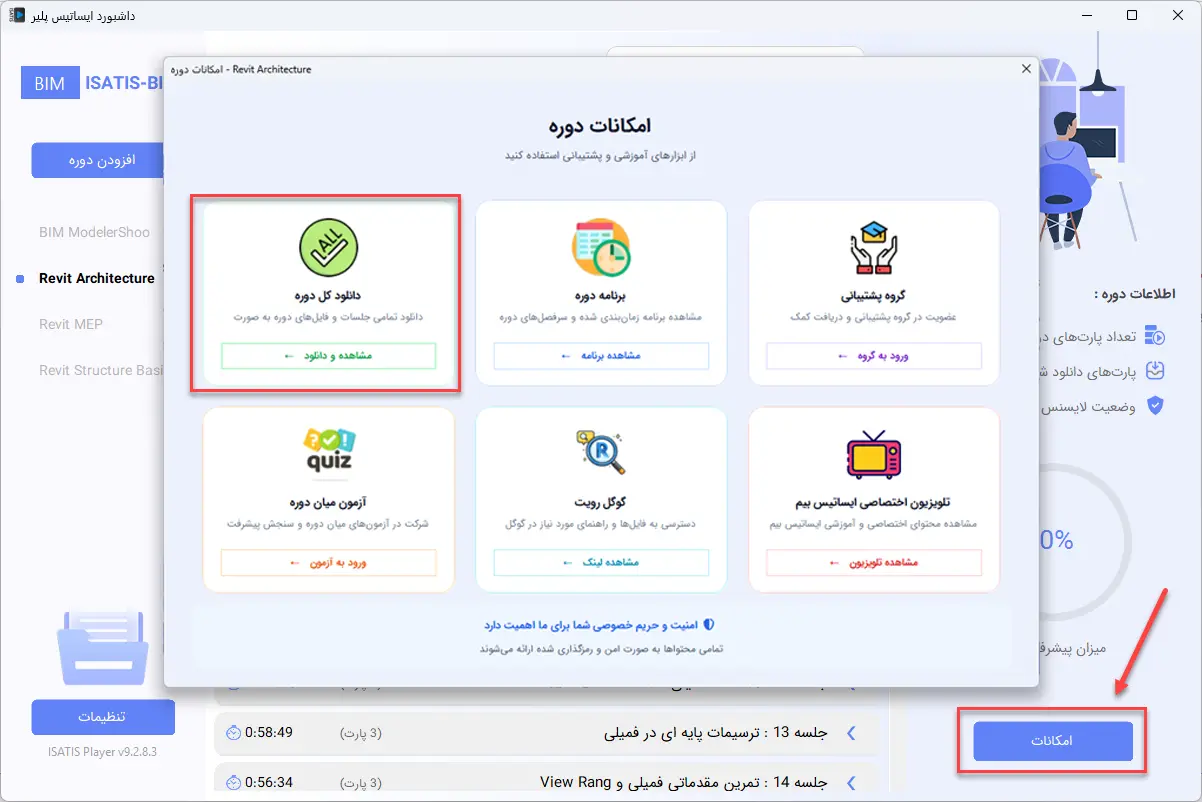Click the green ALL checkmark download icon

click(328, 246)
